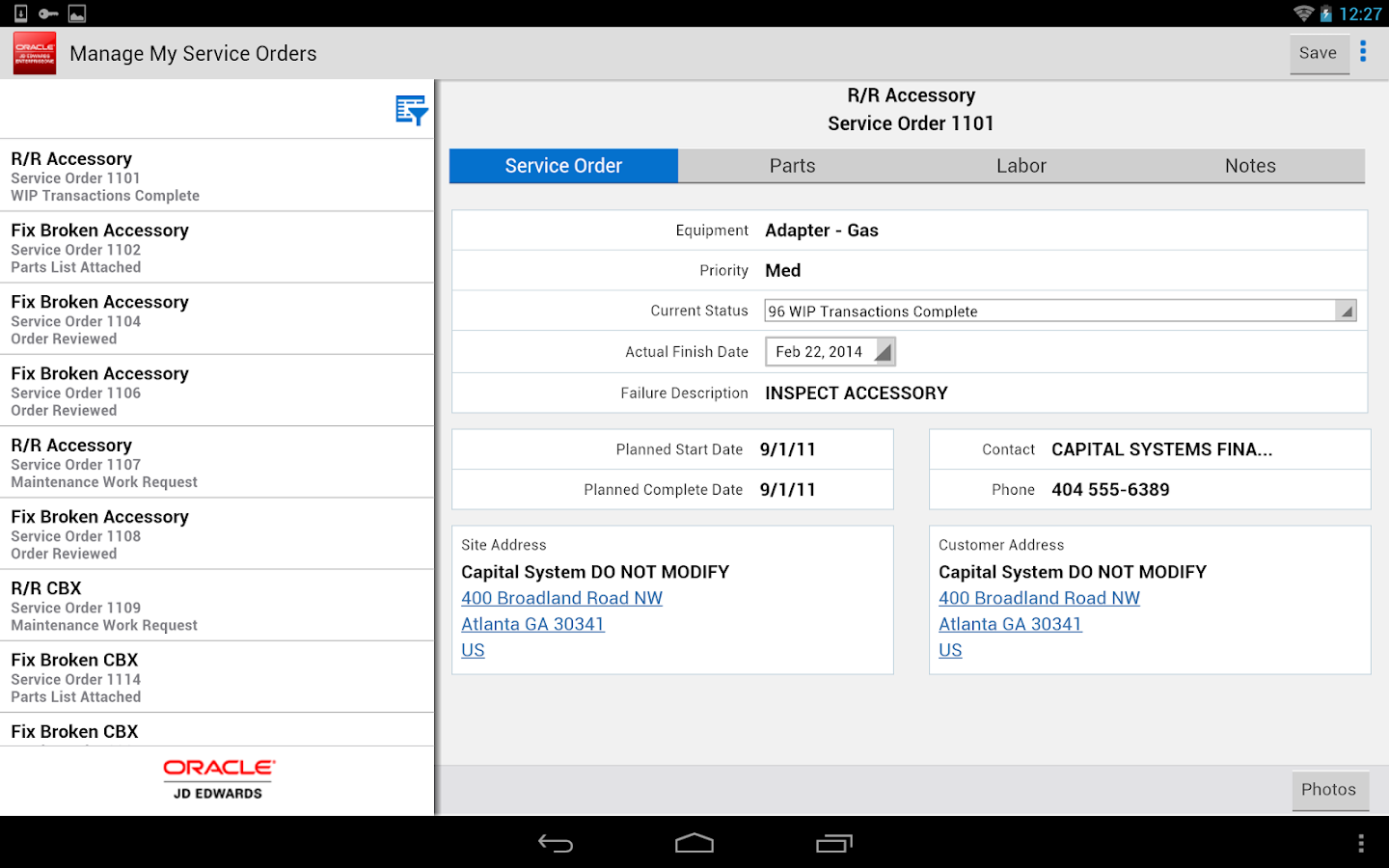This screenshot has width=1389, height=868.
Task: Tap the bottom-right navigation bar menu dots
Action: point(1360,844)
